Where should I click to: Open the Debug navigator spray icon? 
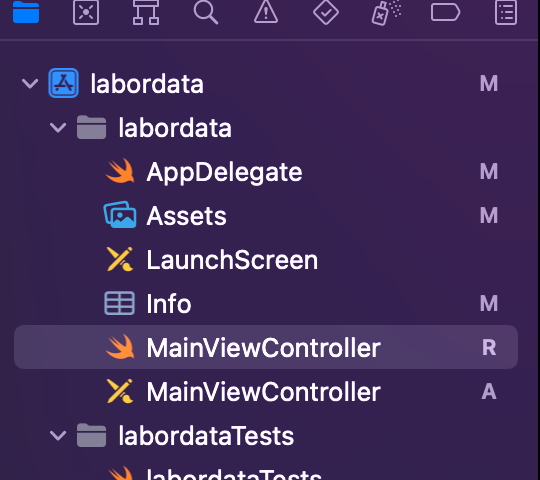pyautogui.click(x=386, y=13)
